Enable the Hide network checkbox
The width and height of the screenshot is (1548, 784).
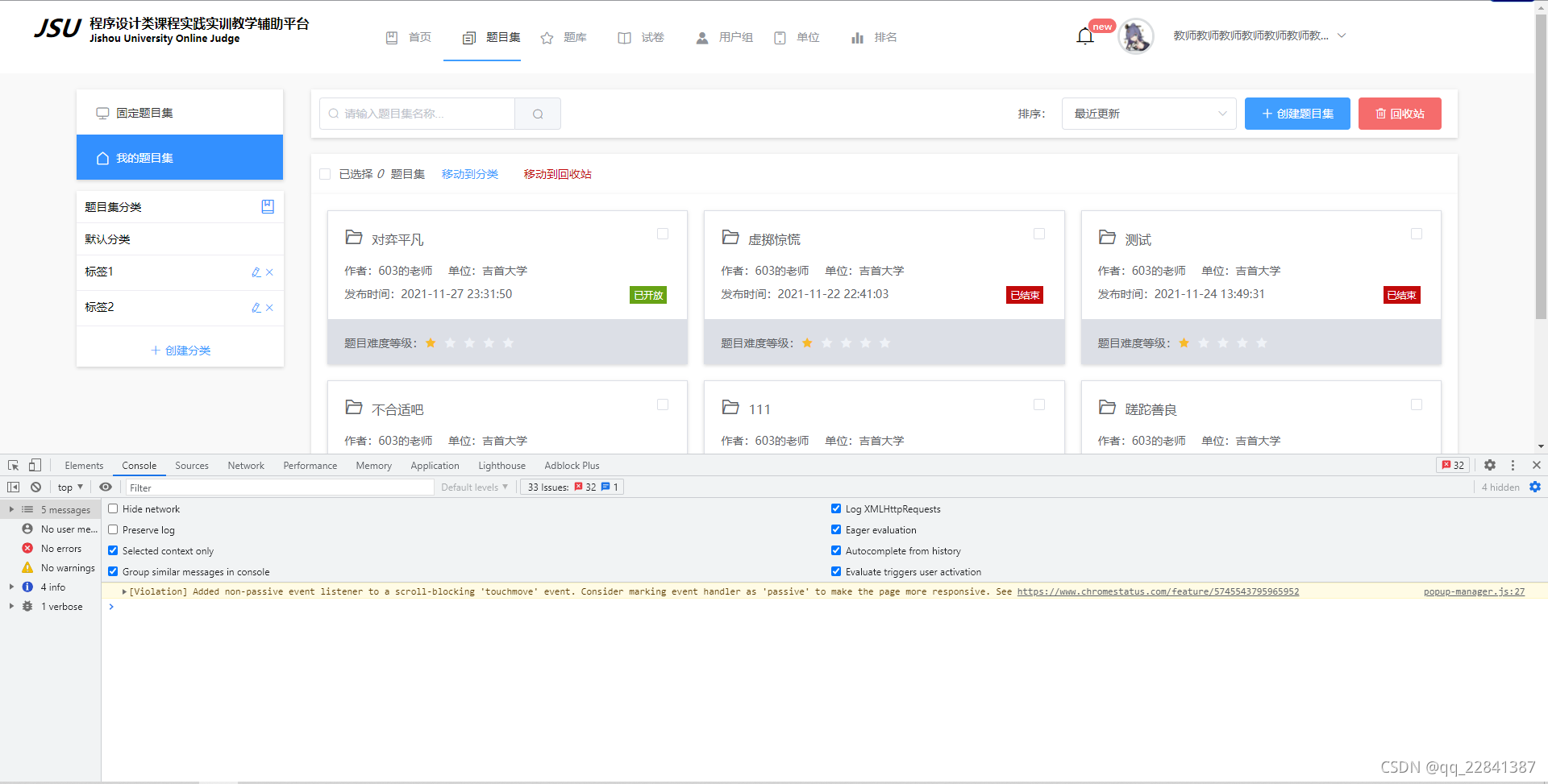pos(113,508)
